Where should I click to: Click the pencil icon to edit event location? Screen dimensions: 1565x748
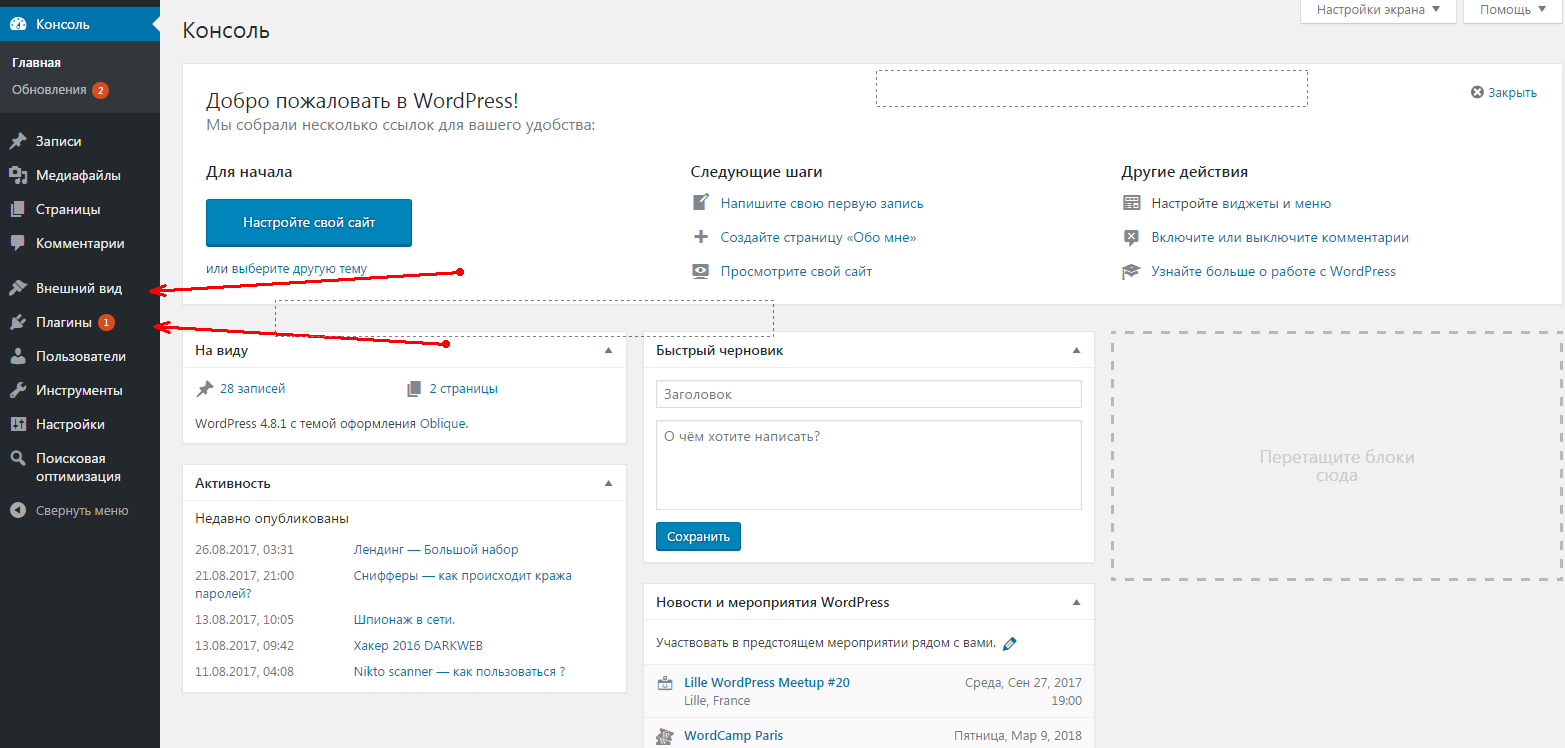(x=1010, y=643)
